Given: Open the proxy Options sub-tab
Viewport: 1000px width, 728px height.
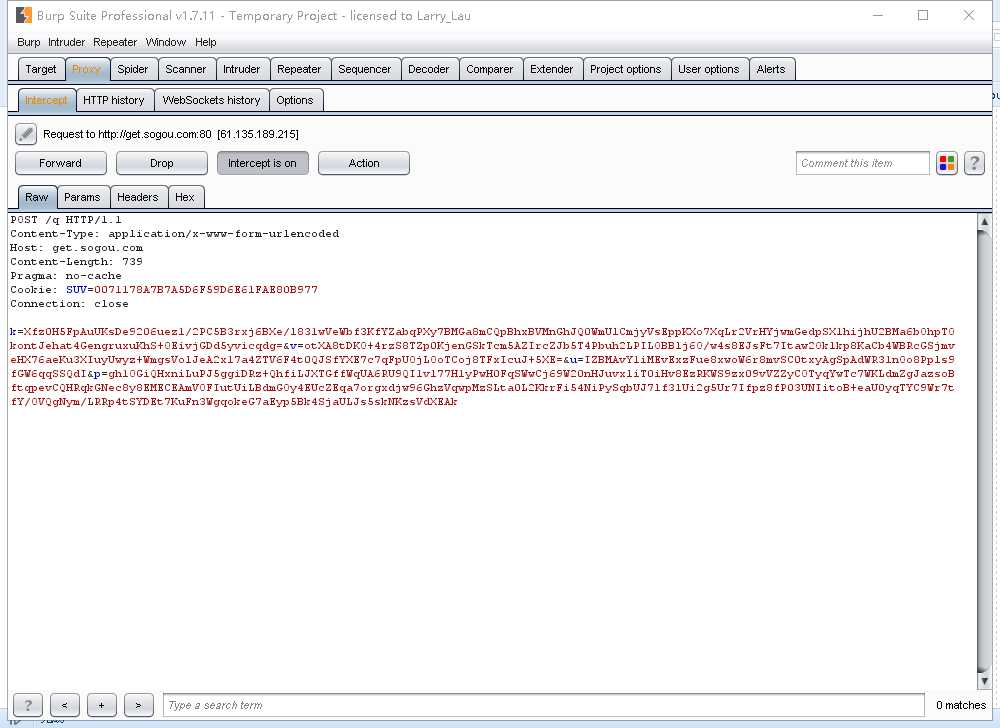Looking at the screenshot, I should point(295,100).
